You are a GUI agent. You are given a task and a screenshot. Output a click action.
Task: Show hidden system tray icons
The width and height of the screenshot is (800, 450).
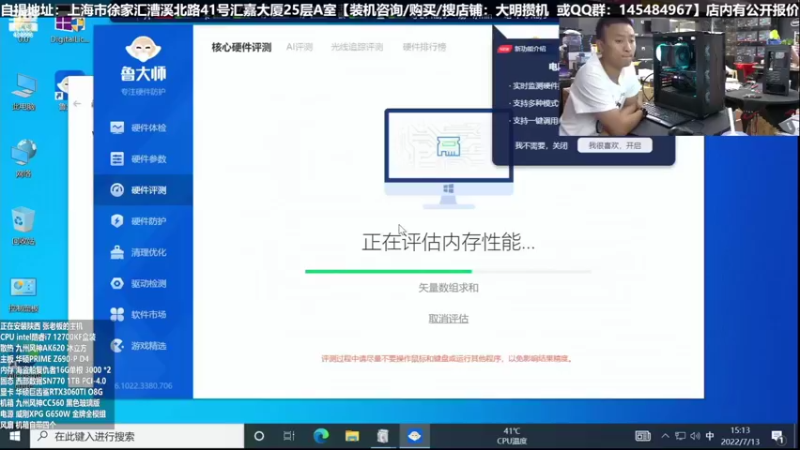665,436
